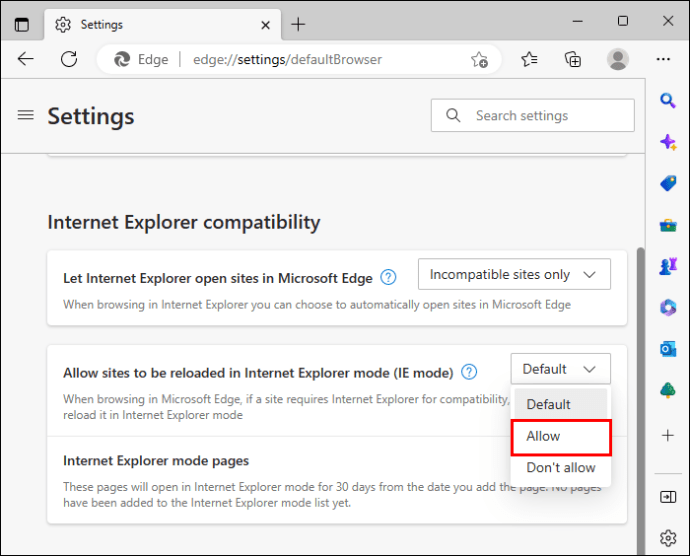The width and height of the screenshot is (690, 556).
Task: Click help icon beside IE mode setting
Action: 469,372
